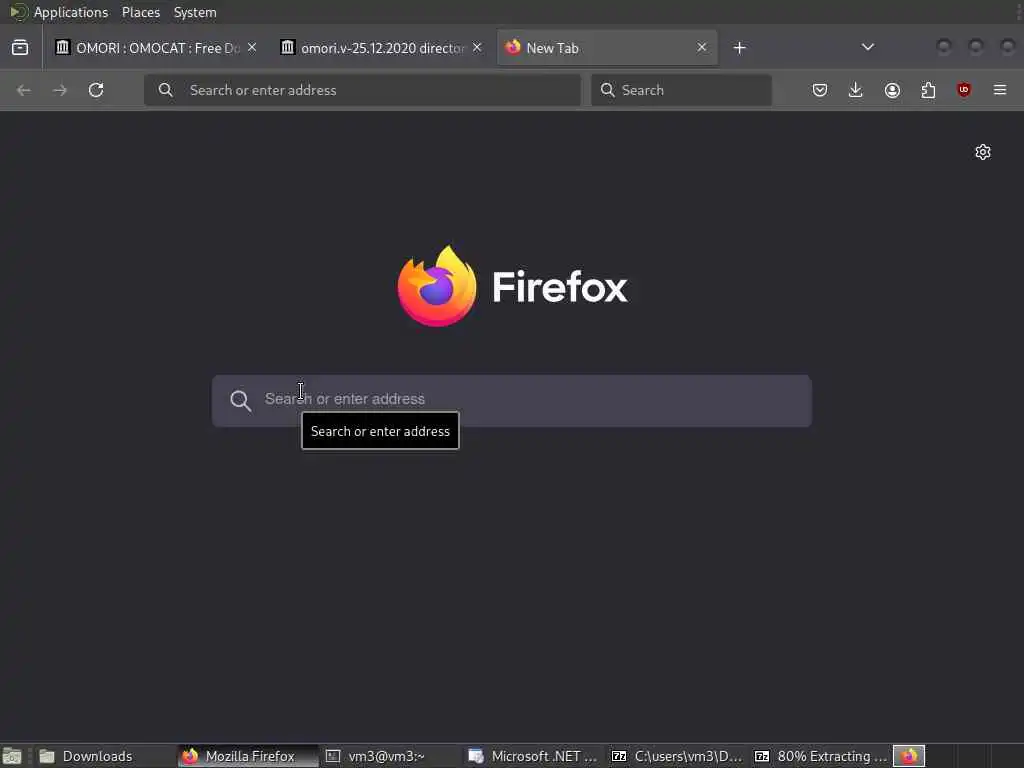Switch to C:\users\vm3 7-Zip taskbar window
1024x768 pixels.
[677, 756]
